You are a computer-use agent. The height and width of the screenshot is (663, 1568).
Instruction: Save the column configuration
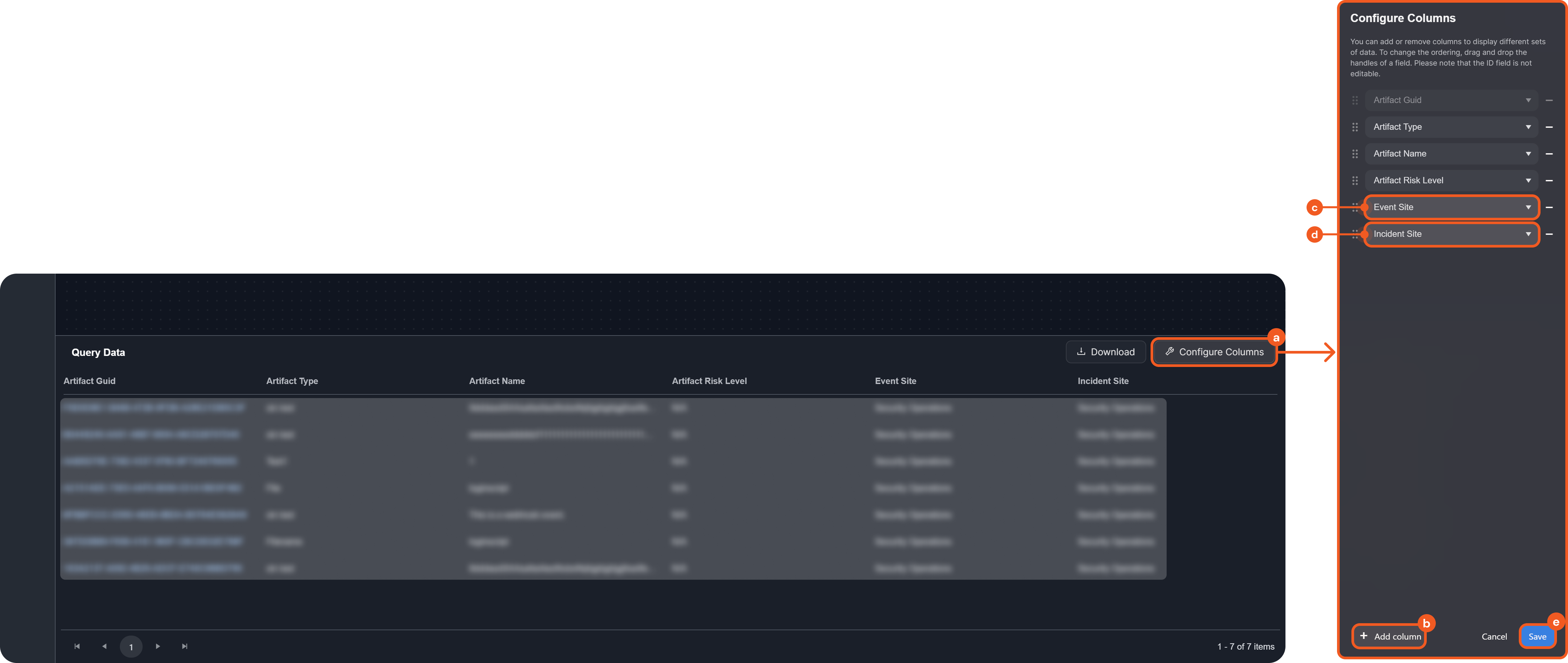[x=1537, y=636]
